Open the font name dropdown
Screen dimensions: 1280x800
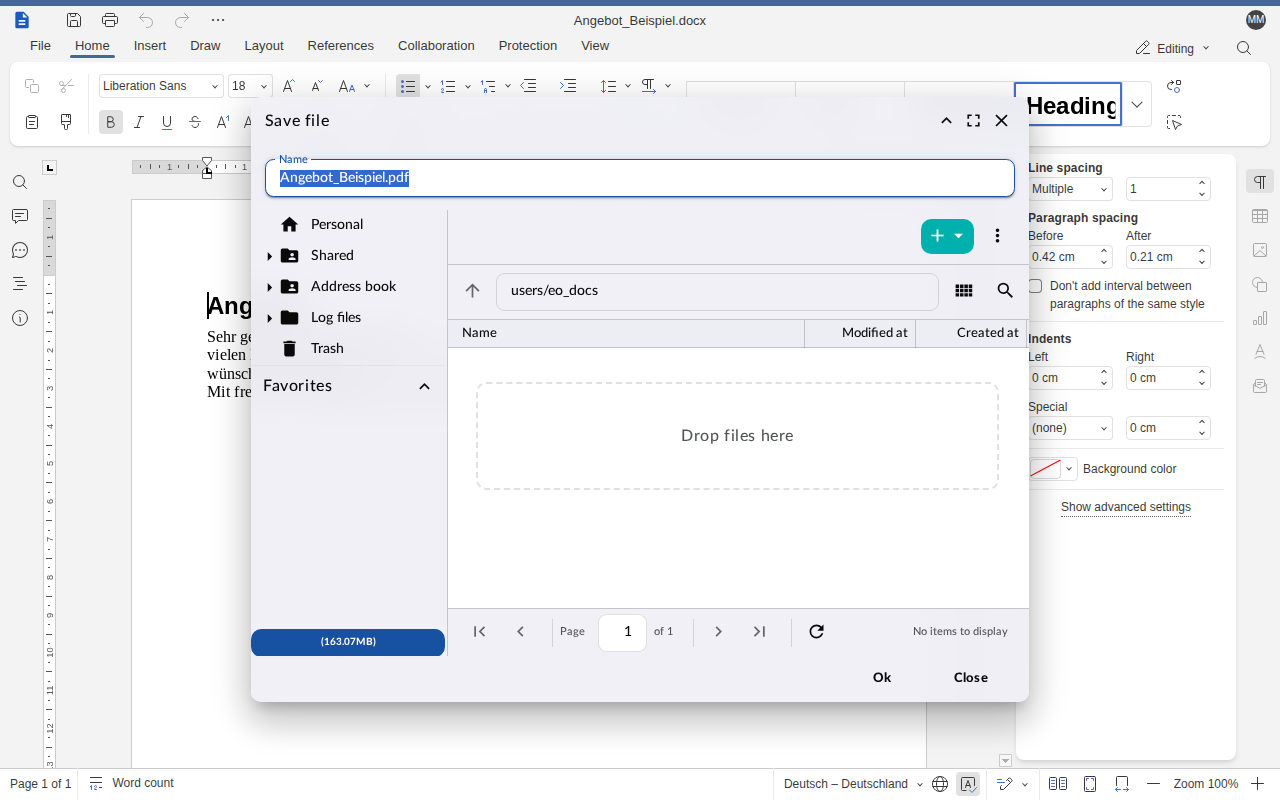pyautogui.click(x=215, y=86)
